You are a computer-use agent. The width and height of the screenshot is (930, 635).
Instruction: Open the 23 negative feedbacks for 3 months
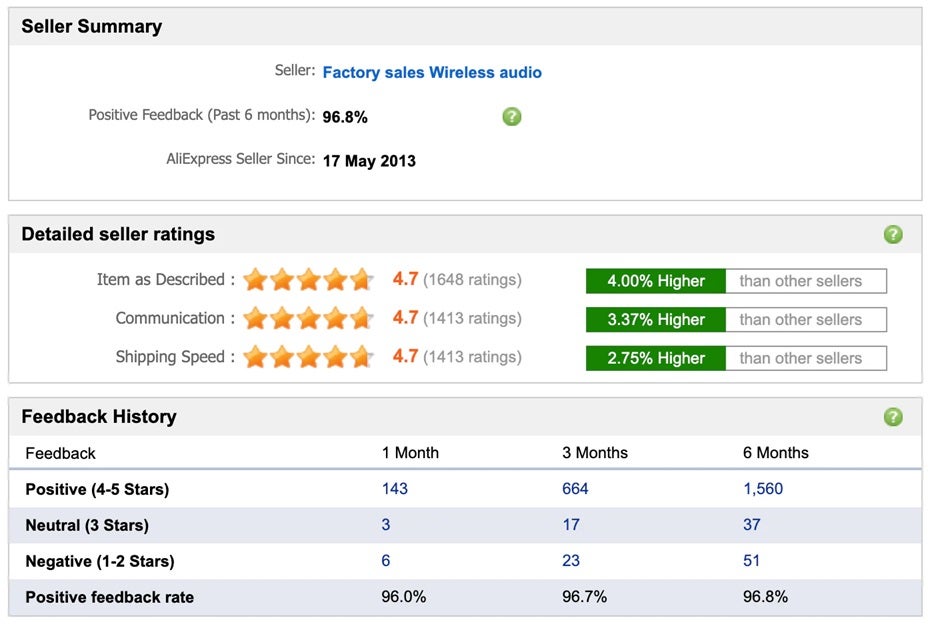571,561
